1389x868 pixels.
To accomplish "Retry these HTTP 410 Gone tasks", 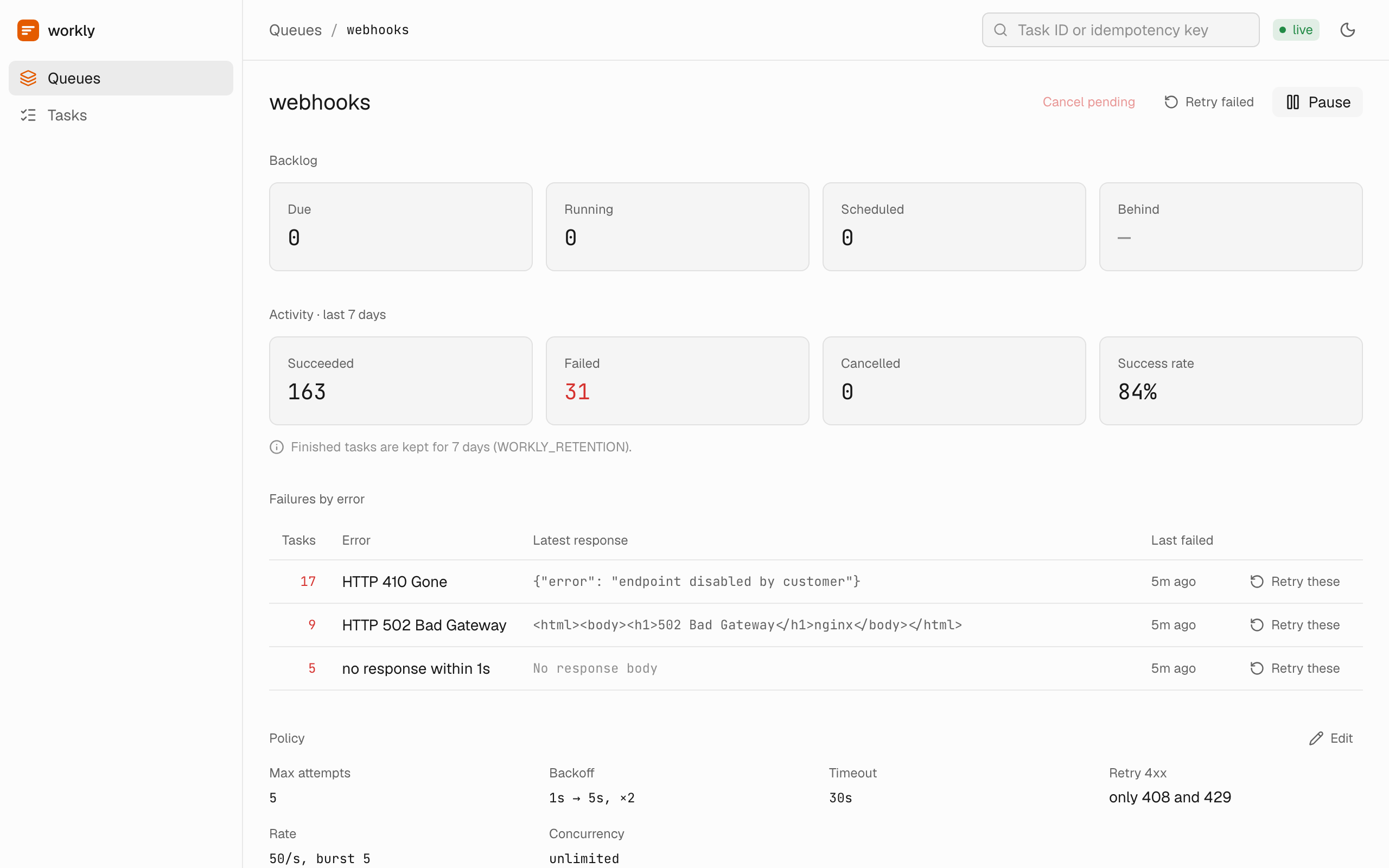I will pos(1294,582).
